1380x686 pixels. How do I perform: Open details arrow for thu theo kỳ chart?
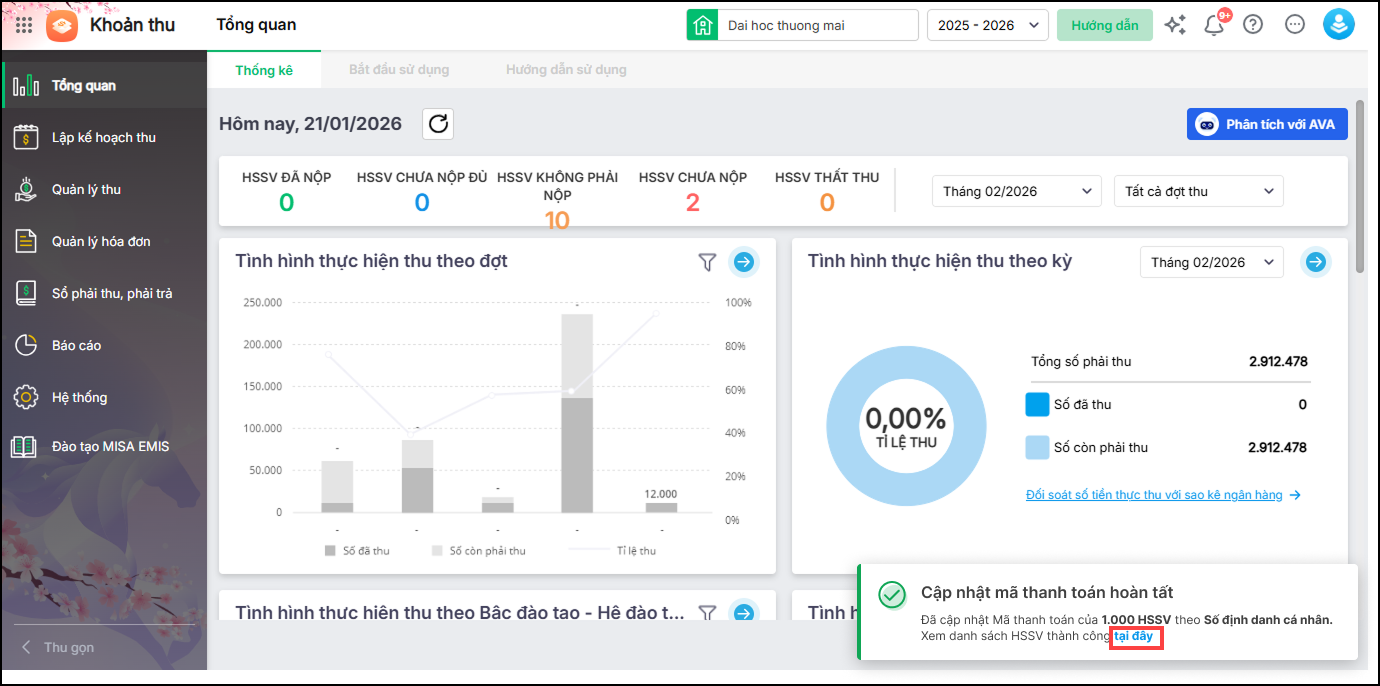[1316, 262]
